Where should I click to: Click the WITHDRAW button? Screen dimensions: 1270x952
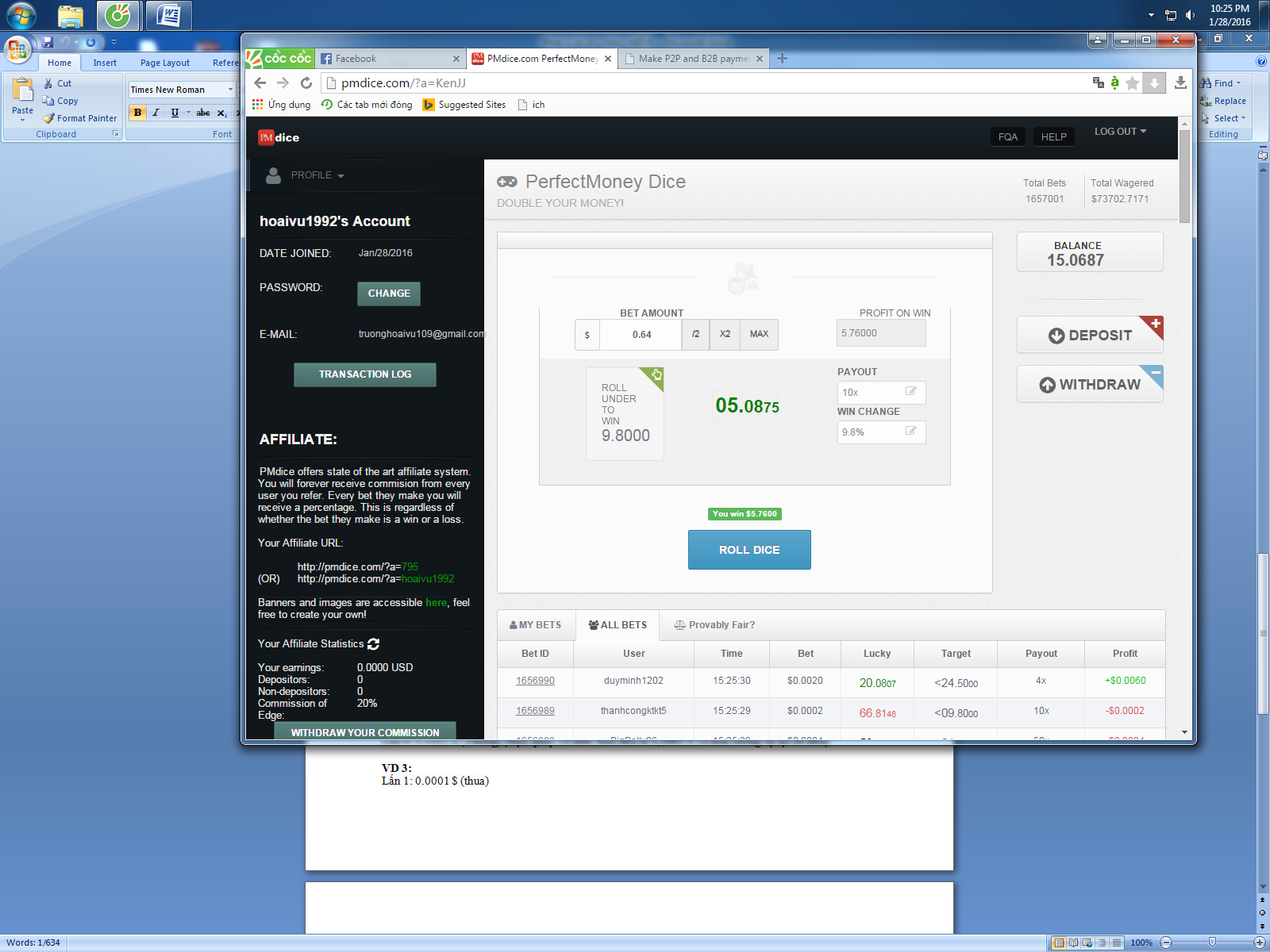[1090, 384]
